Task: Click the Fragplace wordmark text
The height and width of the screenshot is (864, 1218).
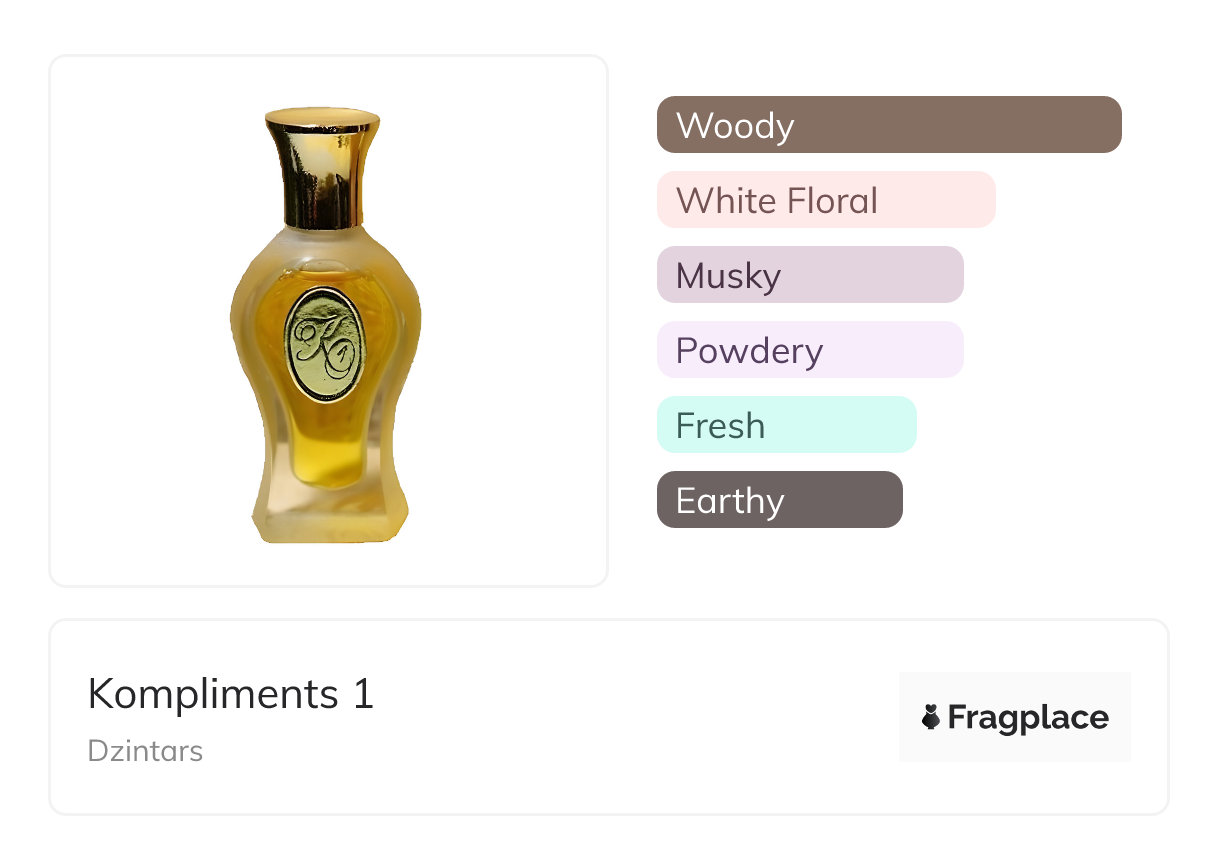Action: [1028, 718]
